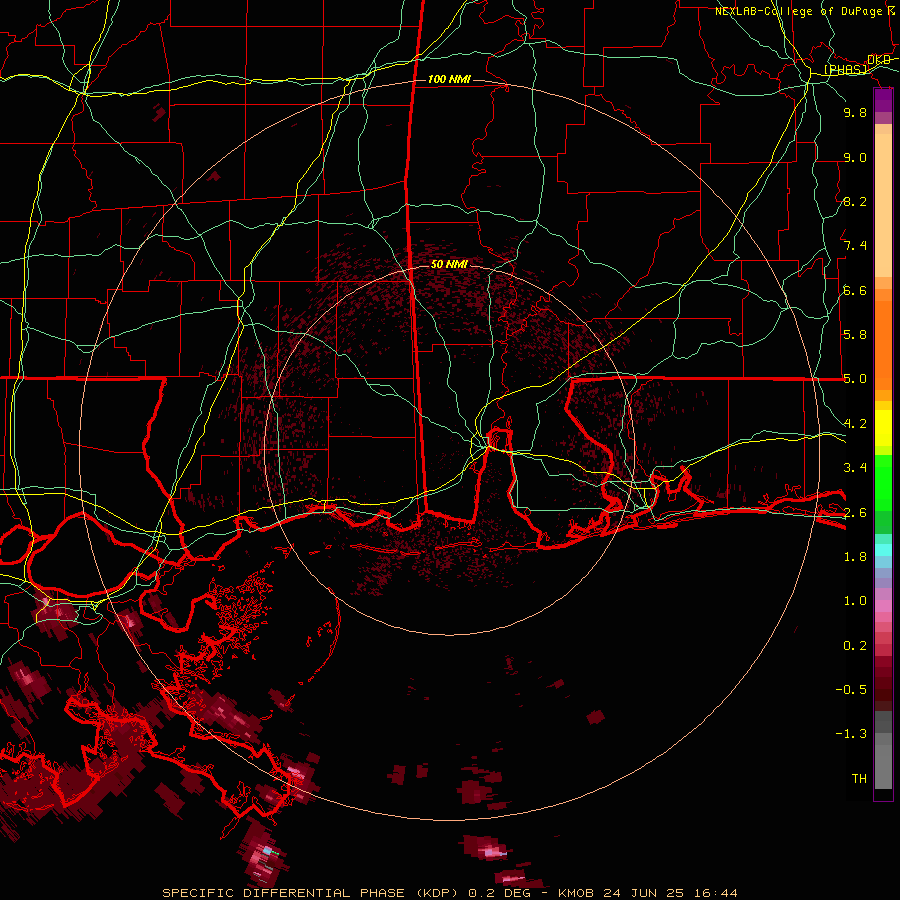Click the -1.3 value on the color scale
The image size is (900, 900).
click(x=851, y=734)
